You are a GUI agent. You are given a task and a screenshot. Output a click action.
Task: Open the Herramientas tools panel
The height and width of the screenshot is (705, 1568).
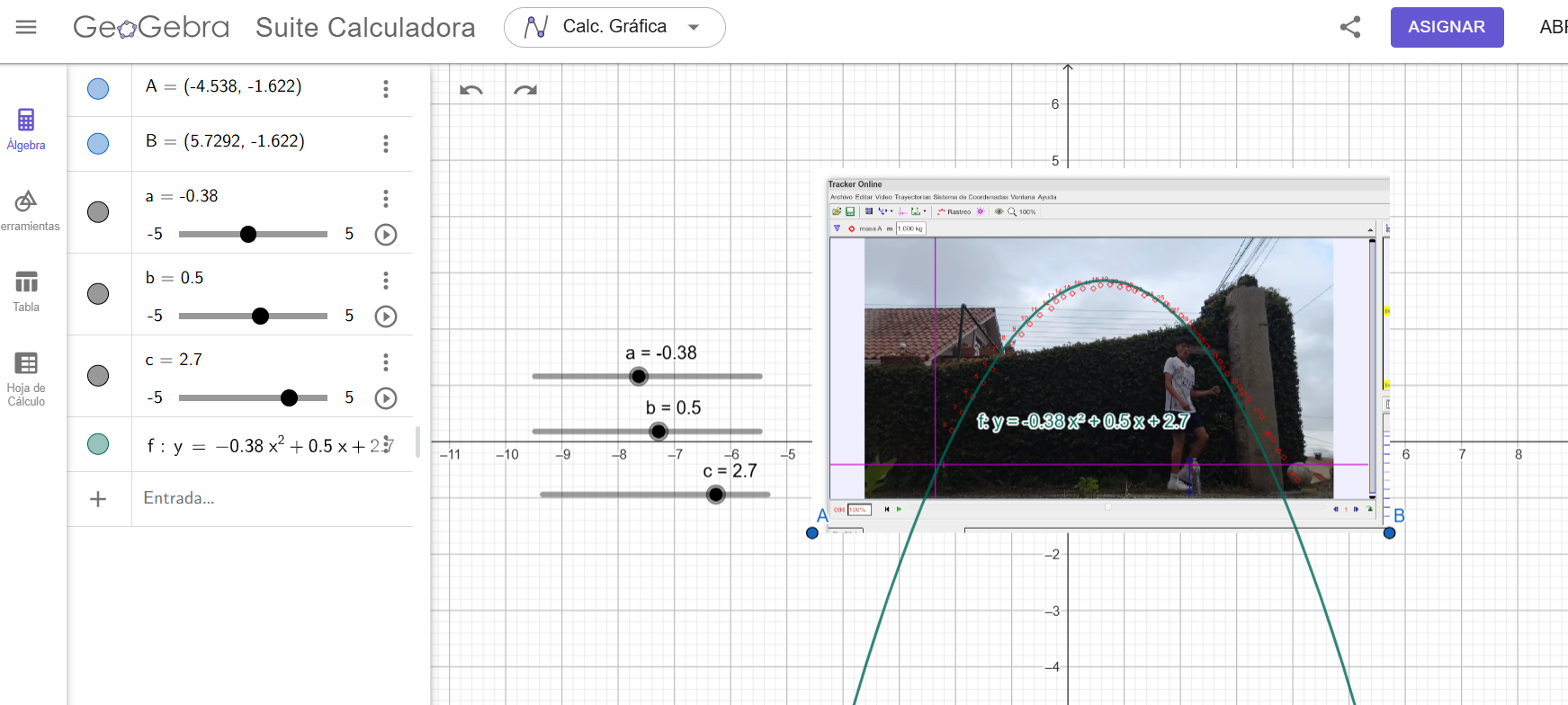pyautogui.click(x=26, y=210)
